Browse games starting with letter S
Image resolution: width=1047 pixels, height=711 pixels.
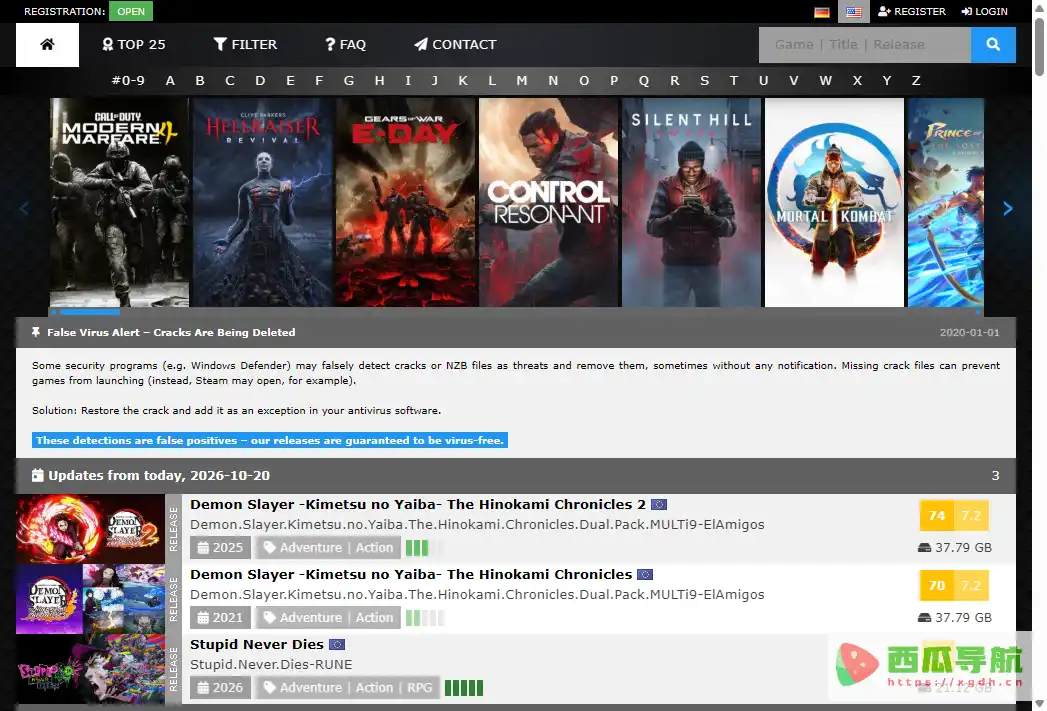[x=704, y=81]
